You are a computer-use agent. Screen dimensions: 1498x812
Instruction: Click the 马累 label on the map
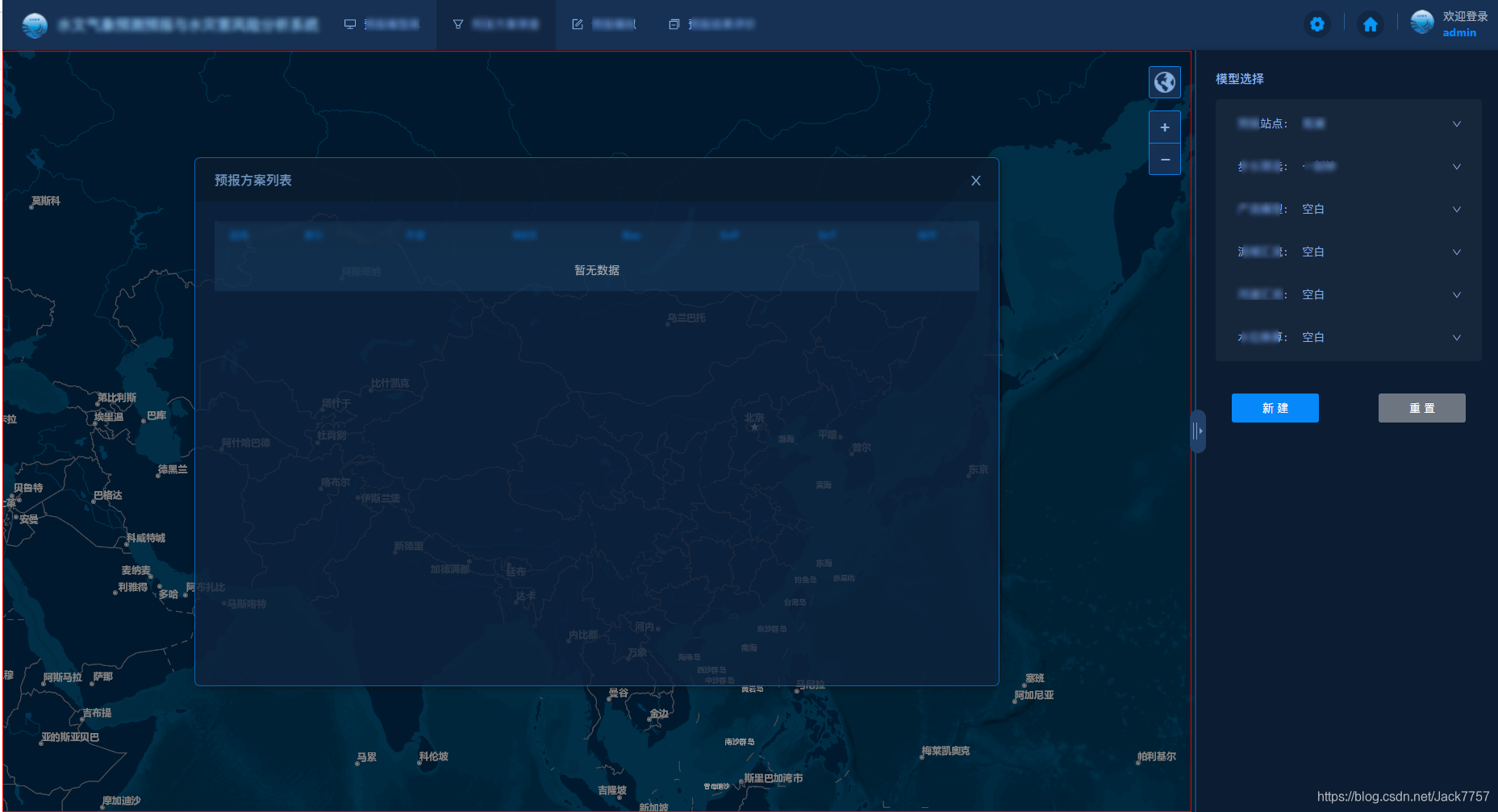366,757
